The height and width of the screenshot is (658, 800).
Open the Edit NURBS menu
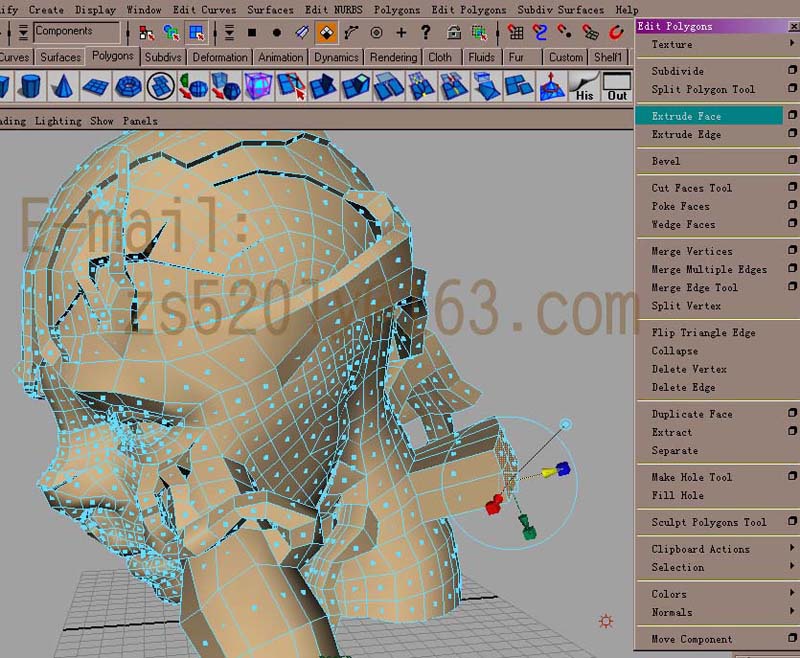[x=334, y=10]
